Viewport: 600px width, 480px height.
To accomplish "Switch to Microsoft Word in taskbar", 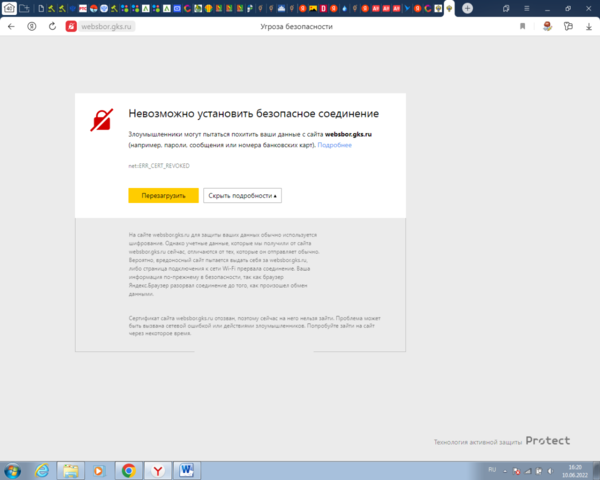I will click(x=187, y=470).
